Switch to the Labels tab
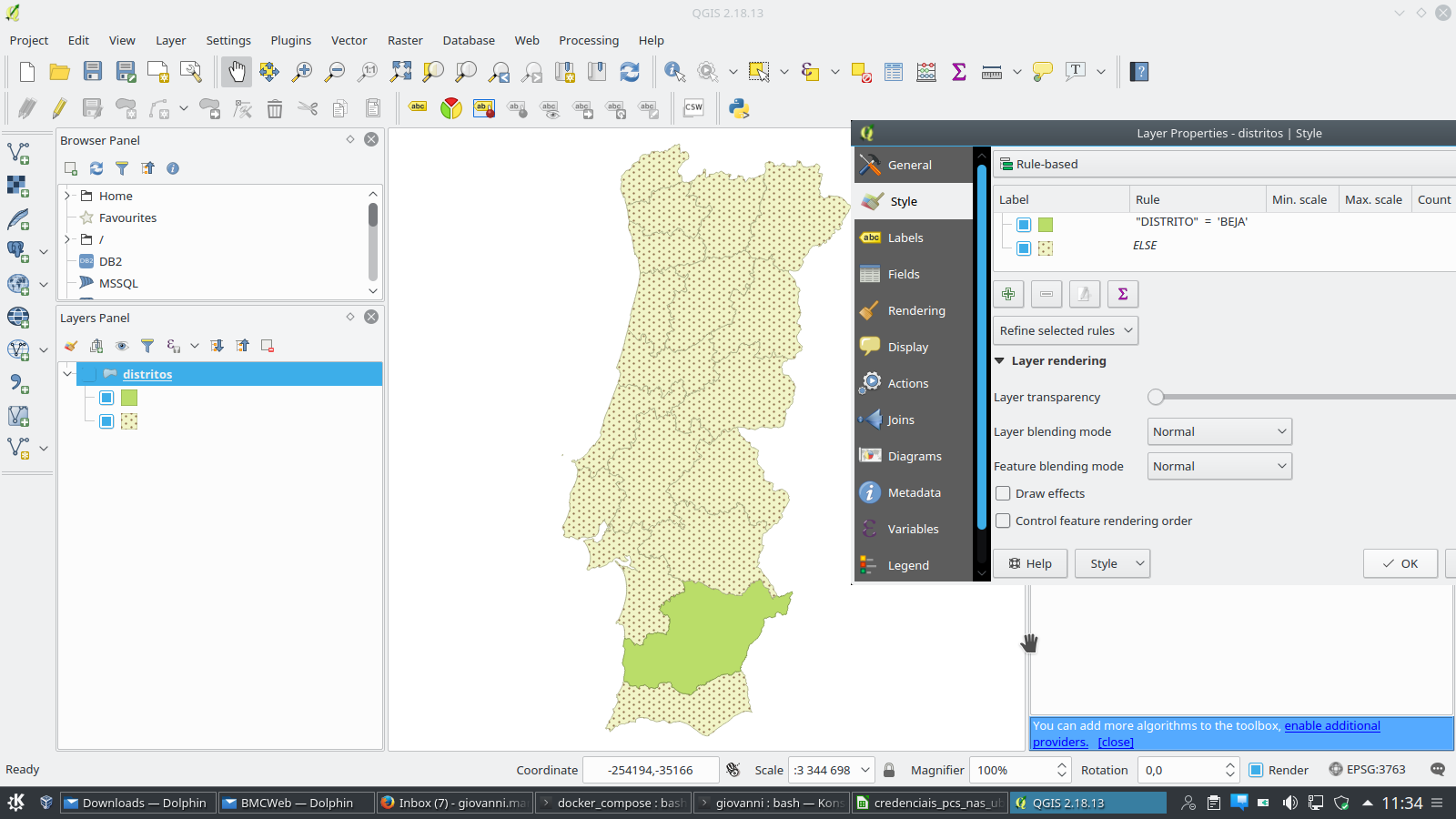This screenshot has height=819, width=1456. pyautogui.click(x=905, y=238)
